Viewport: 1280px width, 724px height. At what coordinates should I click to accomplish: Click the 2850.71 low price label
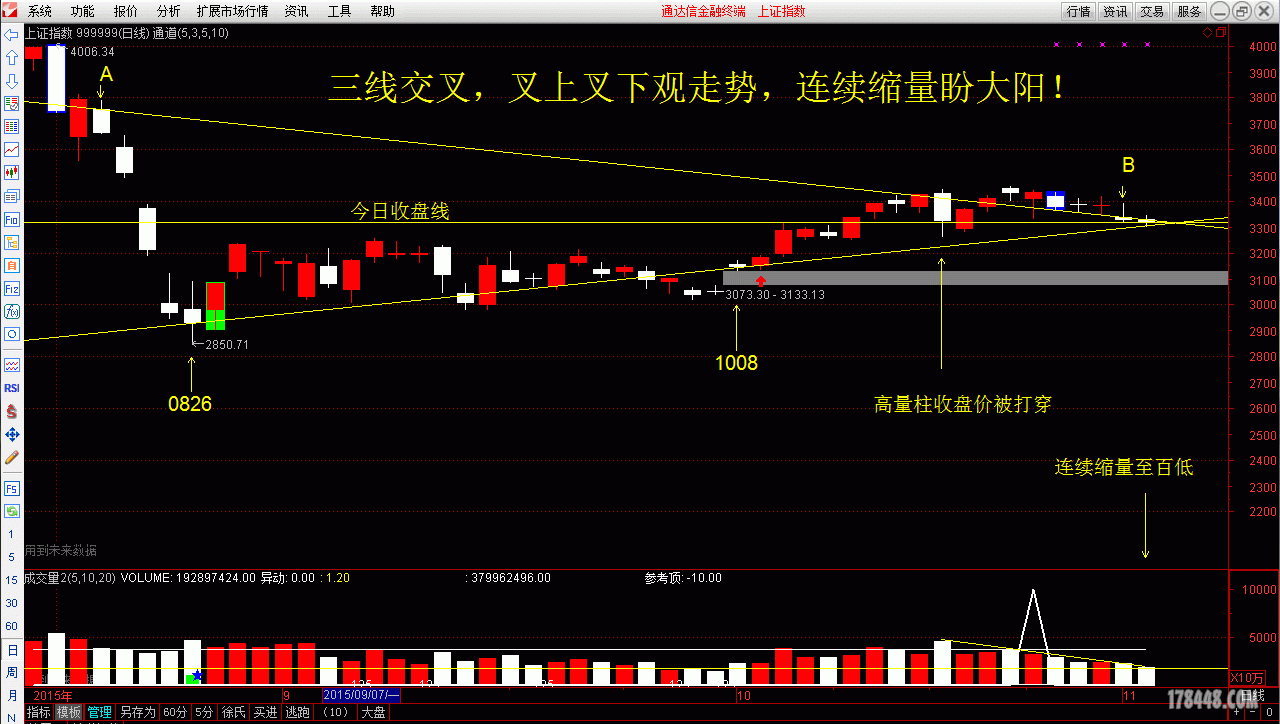point(227,345)
